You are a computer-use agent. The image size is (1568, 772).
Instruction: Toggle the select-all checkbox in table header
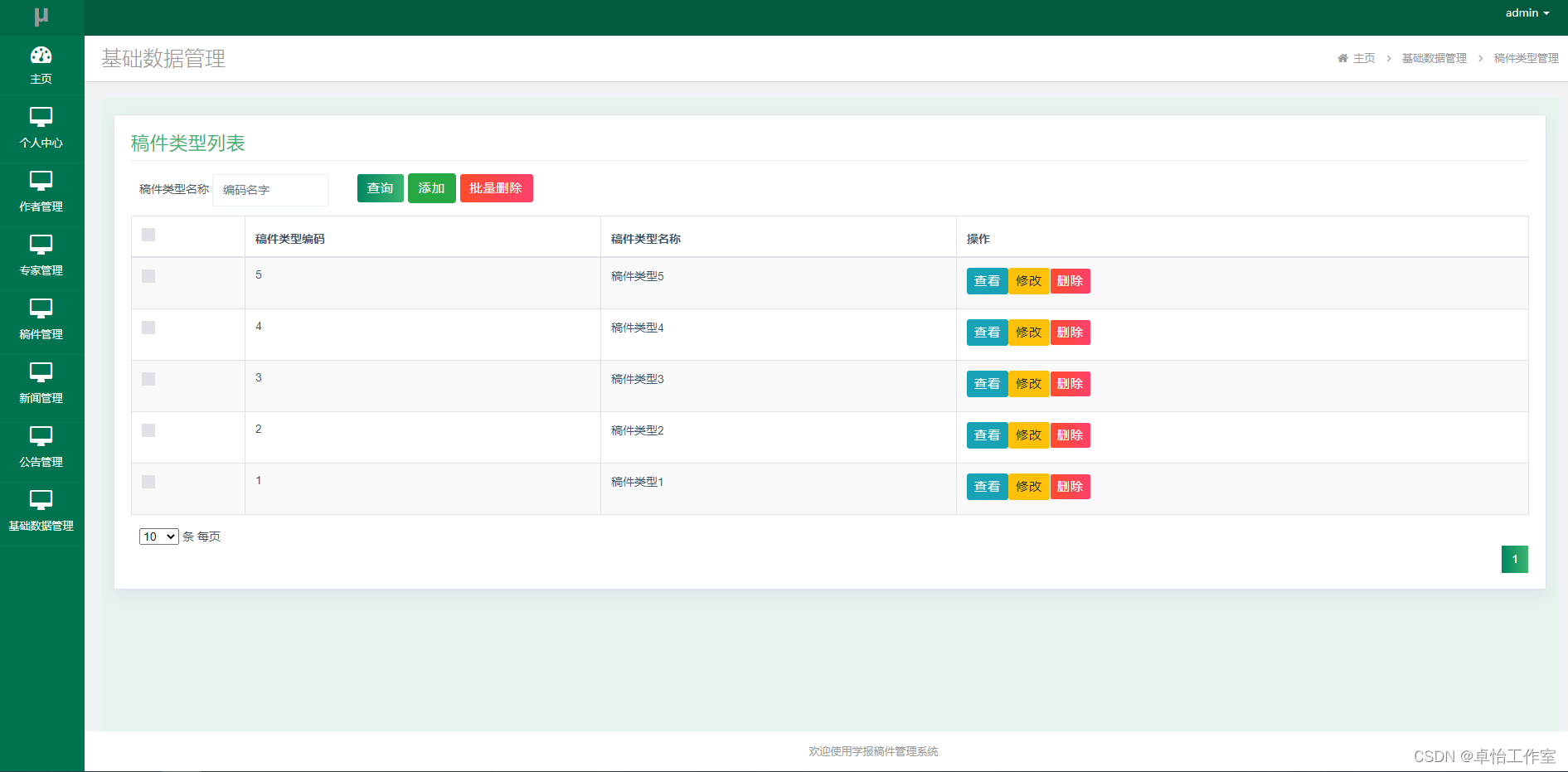pyautogui.click(x=148, y=235)
